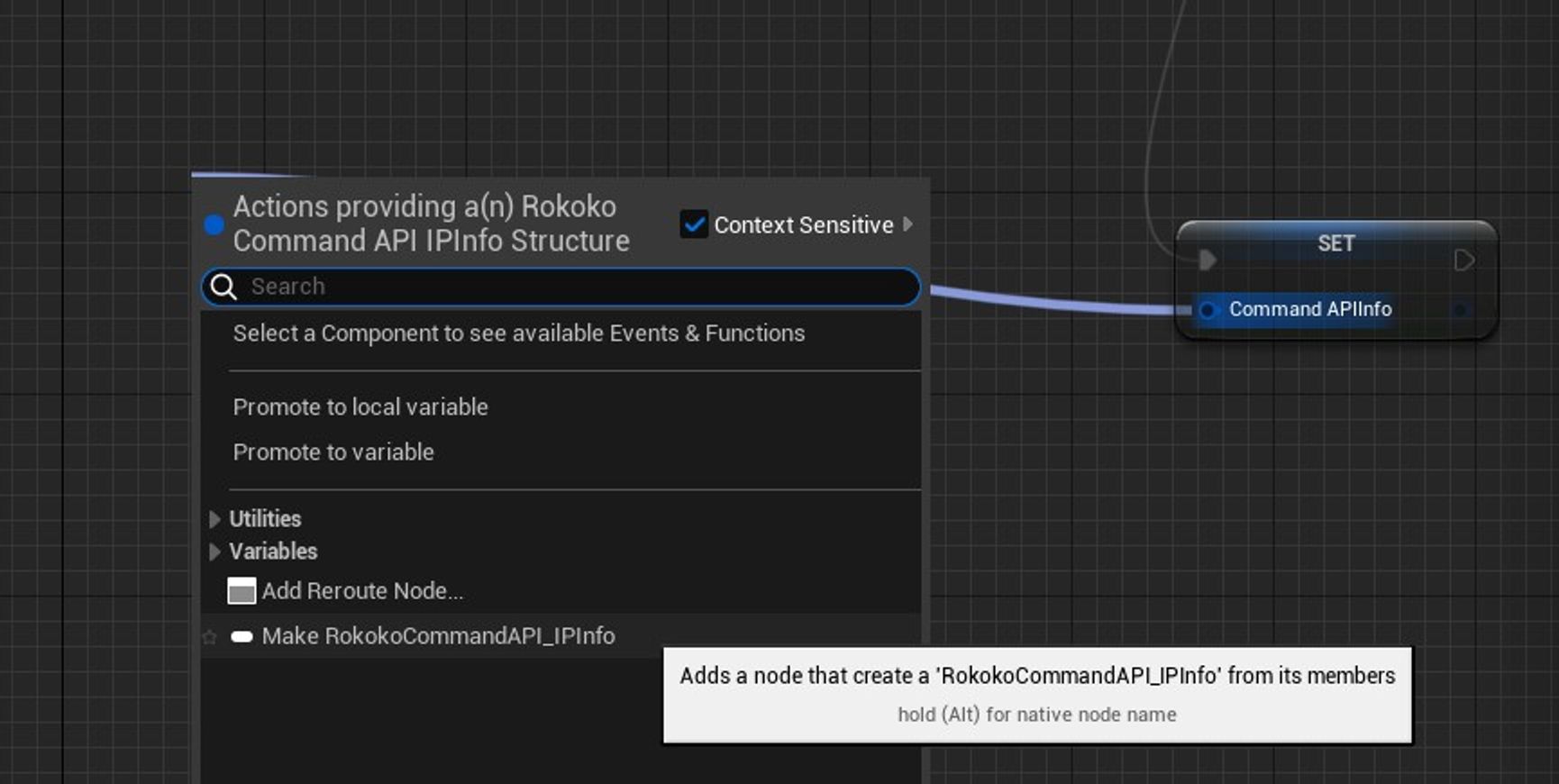
Task: Click the SET node output execution pin
Action: pyautogui.click(x=1464, y=260)
